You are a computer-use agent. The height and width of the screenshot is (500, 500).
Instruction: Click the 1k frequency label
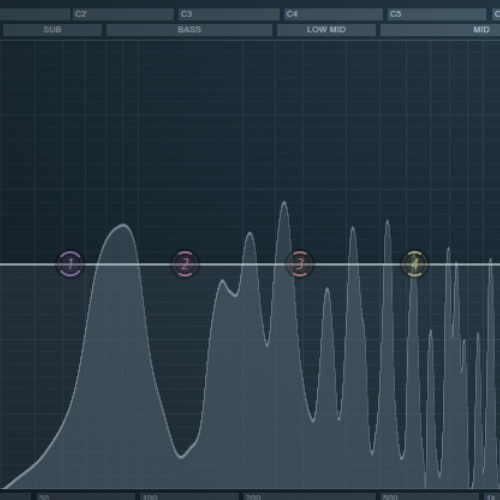pos(492,497)
